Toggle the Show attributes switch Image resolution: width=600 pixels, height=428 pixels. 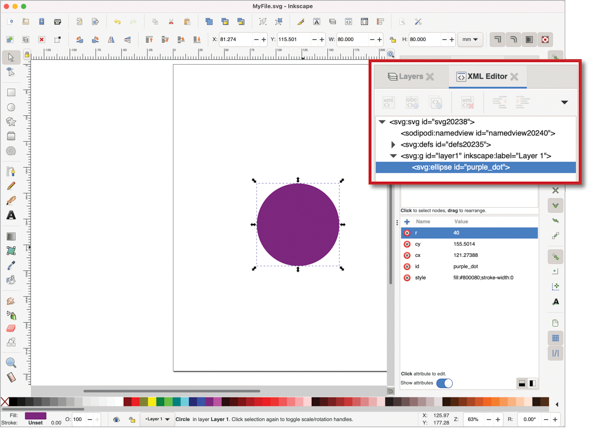point(444,383)
